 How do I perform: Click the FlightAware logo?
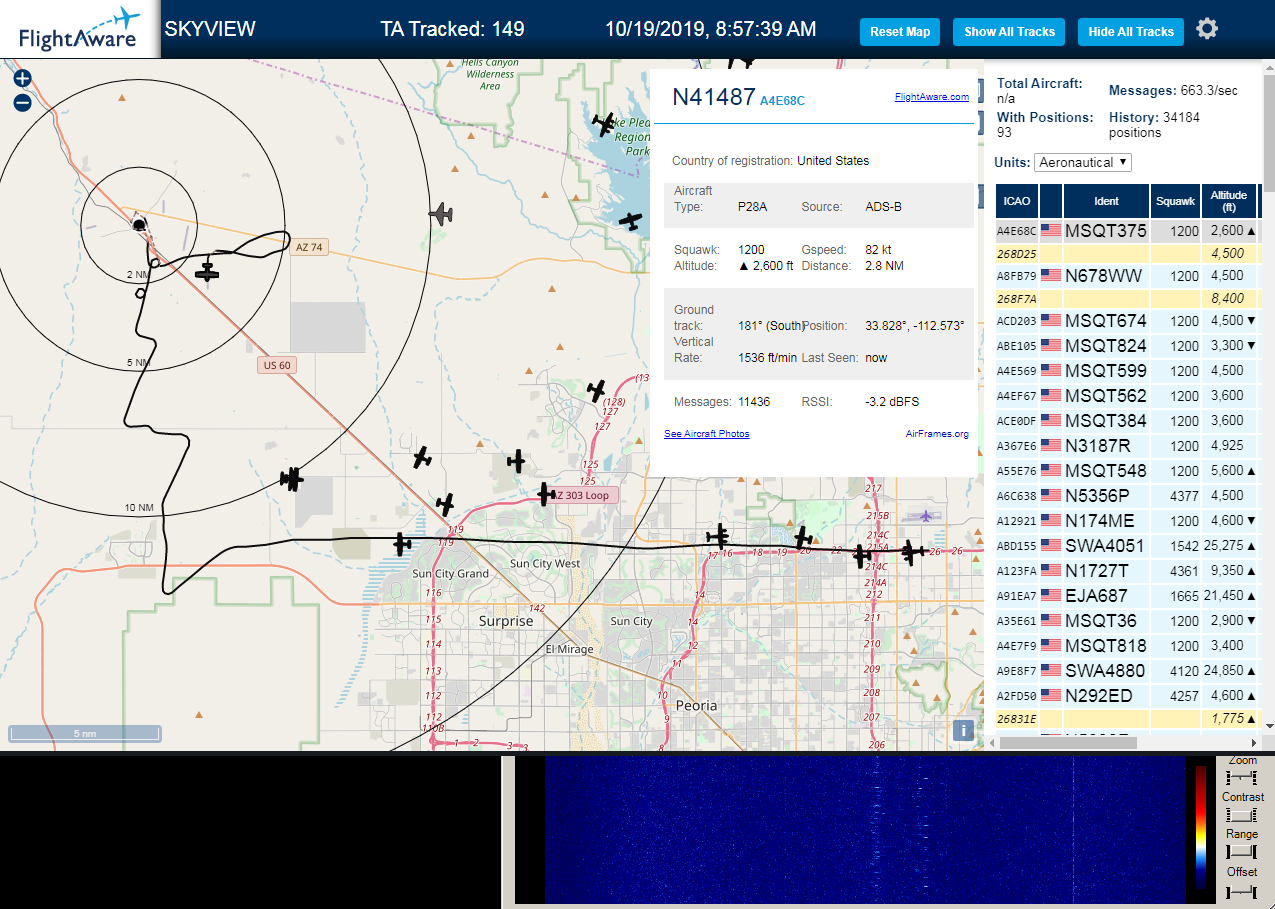click(x=79, y=29)
